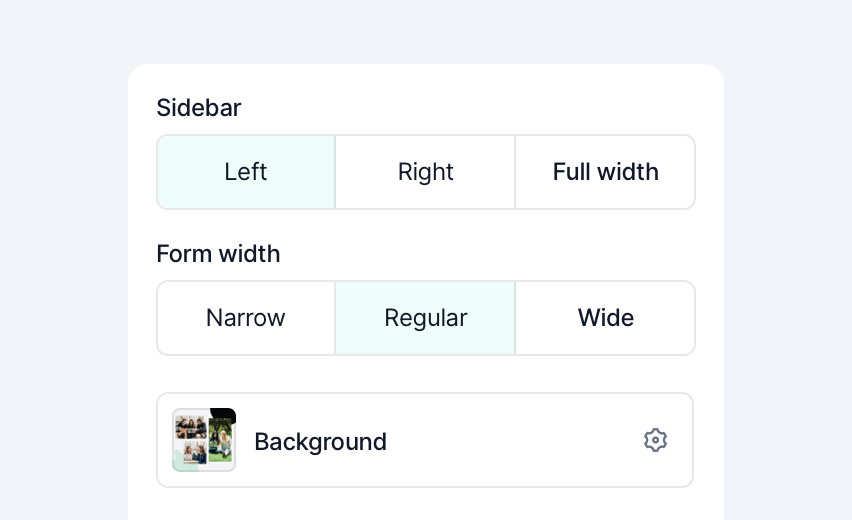Click the Background image thumbnail
The image size is (852, 520).
click(204, 440)
